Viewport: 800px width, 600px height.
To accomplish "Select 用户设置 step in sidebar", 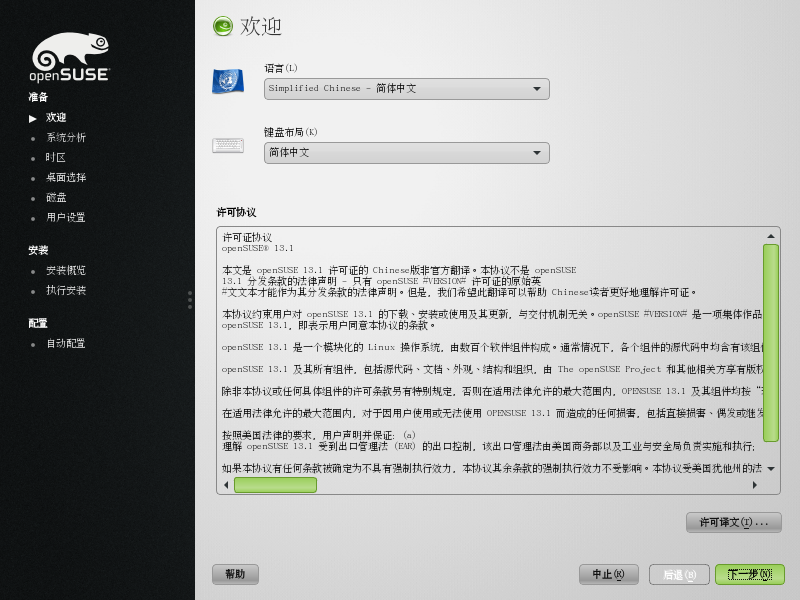I will coord(66,217).
